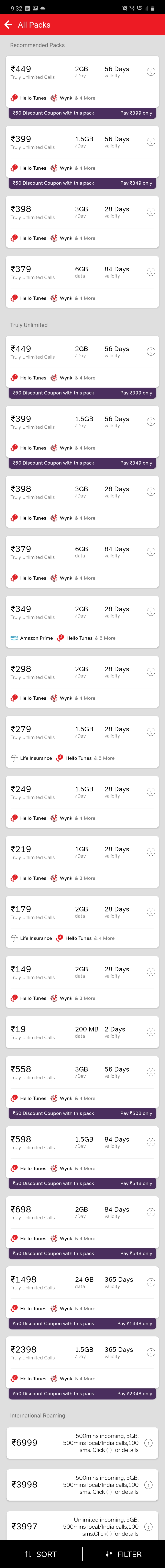Tap the "Pay ₹508 only" coupon banner
165x1568 pixels.
pos(136,1113)
